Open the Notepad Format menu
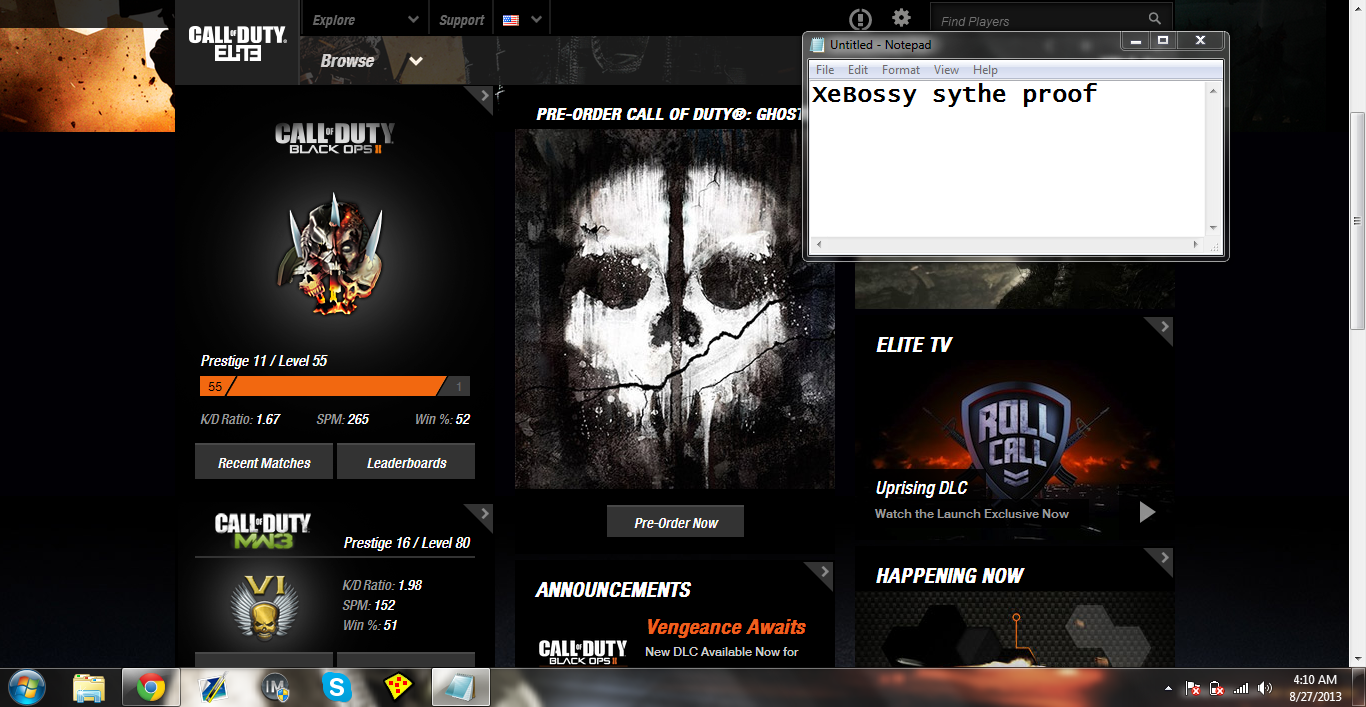The image size is (1366, 707). click(901, 70)
